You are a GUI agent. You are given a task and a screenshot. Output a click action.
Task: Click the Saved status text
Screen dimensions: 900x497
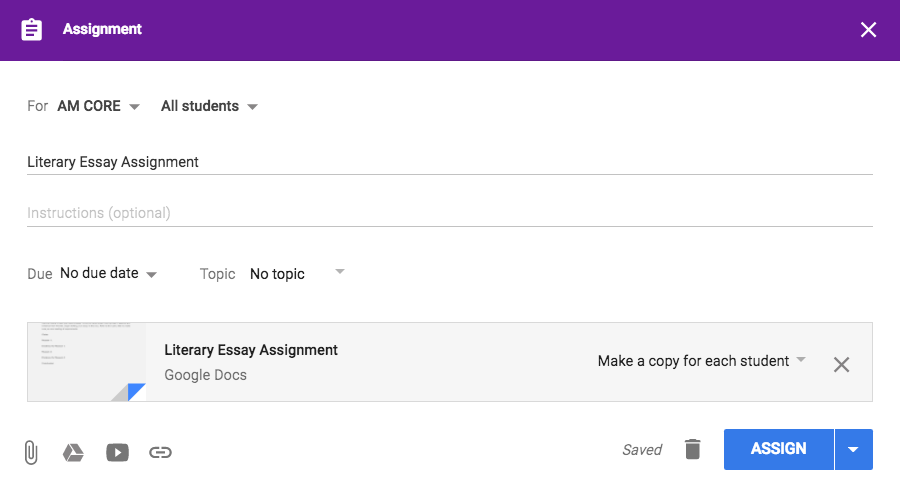click(x=641, y=450)
